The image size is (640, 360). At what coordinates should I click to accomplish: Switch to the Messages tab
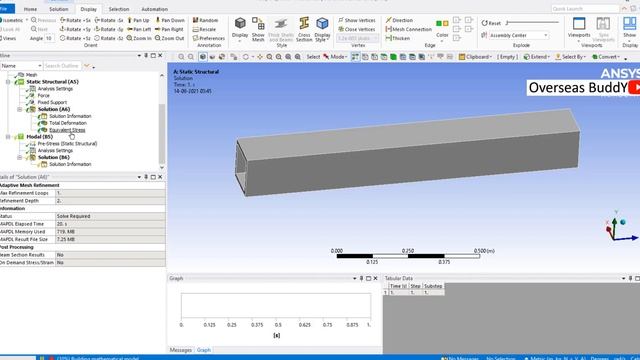point(180,350)
